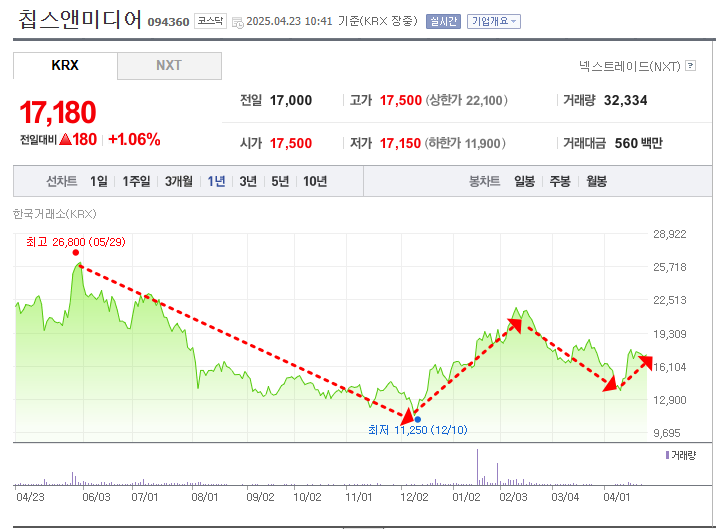The image size is (716, 529).
Task: Select the 1일 line chart period
Action: click(x=99, y=181)
